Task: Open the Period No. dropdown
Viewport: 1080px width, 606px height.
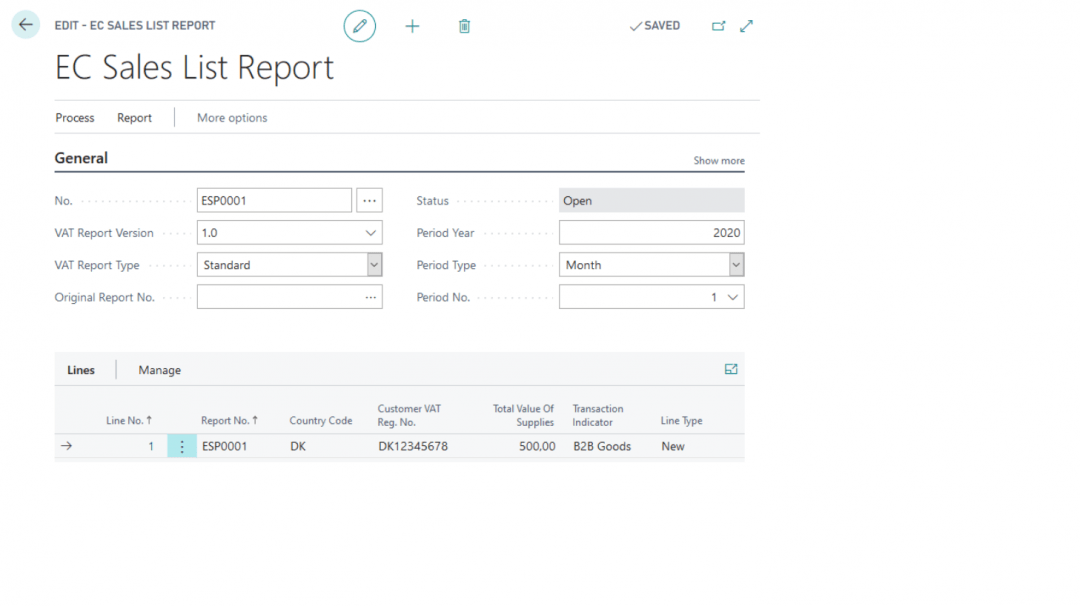Action: [x=733, y=297]
